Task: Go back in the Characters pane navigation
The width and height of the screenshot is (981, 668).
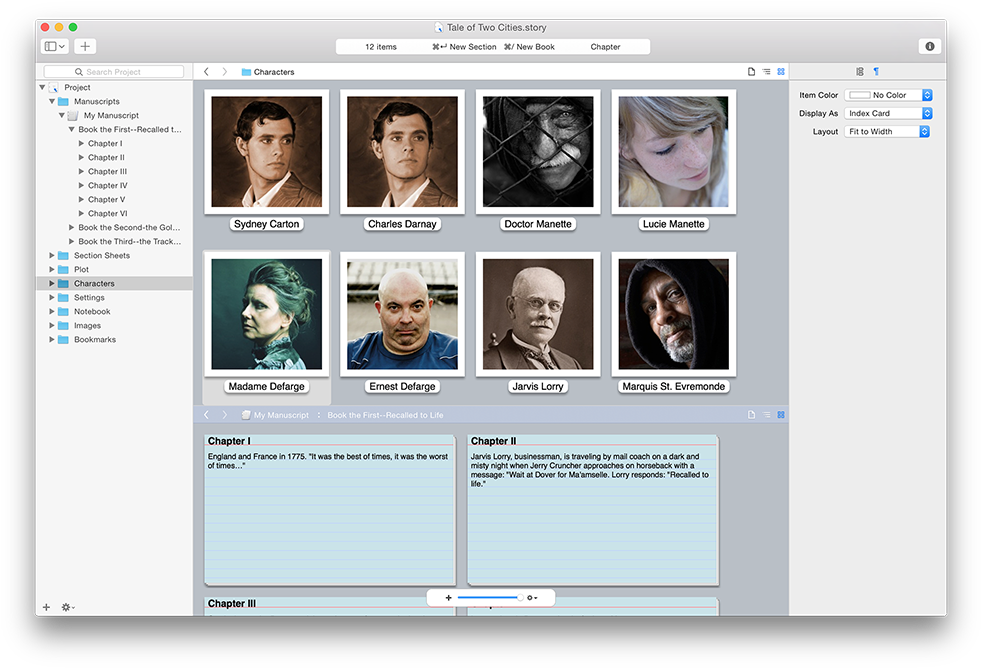Action: 206,72
